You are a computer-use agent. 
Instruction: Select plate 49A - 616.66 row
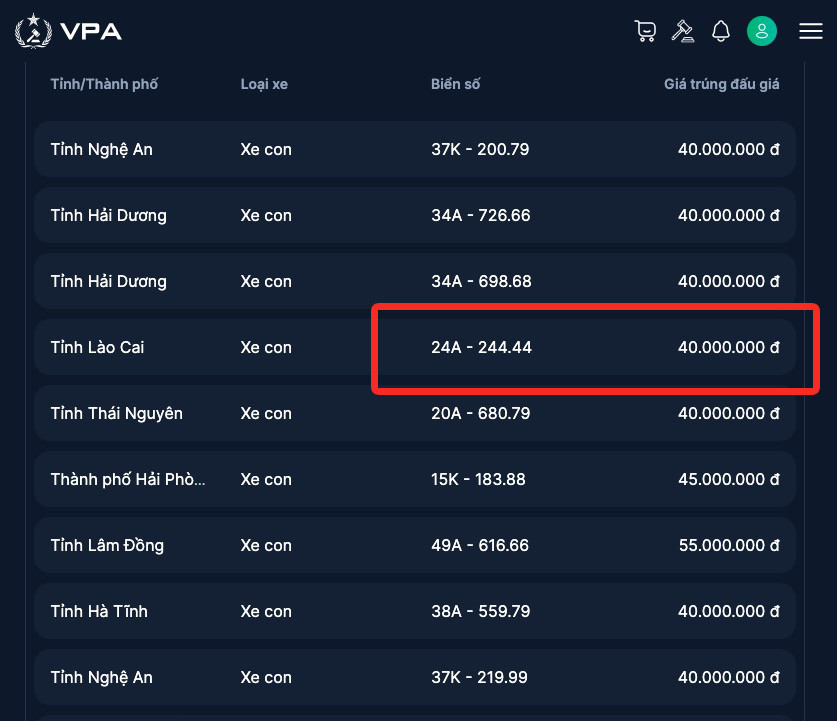pyautogui.click(x=480, y=546)
